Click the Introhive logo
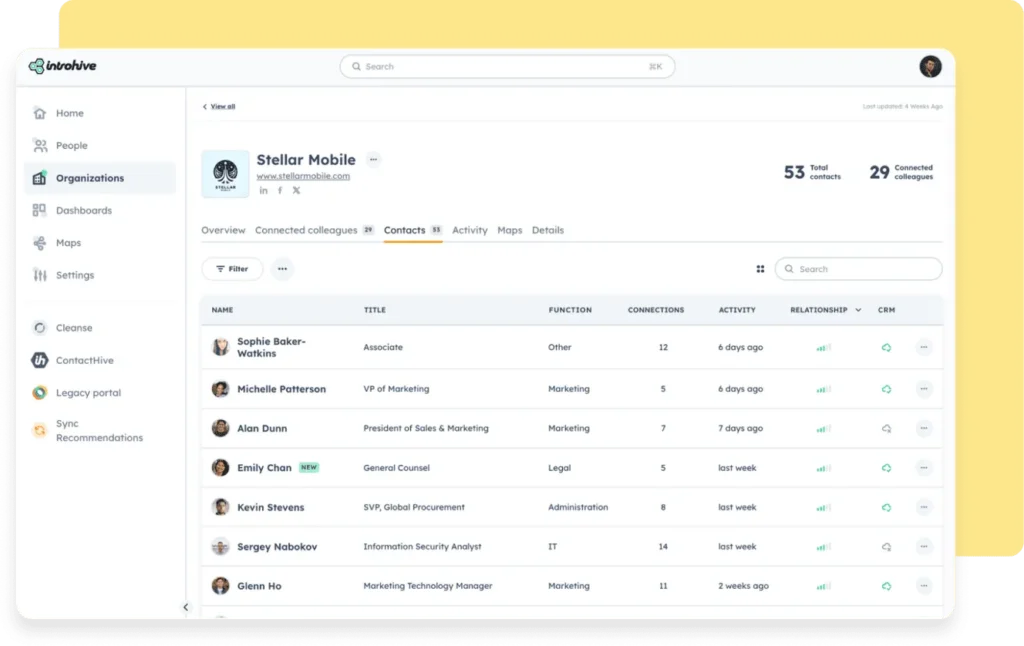The width and height of the screenshot is (1024, 646). (x=62, y=66)
